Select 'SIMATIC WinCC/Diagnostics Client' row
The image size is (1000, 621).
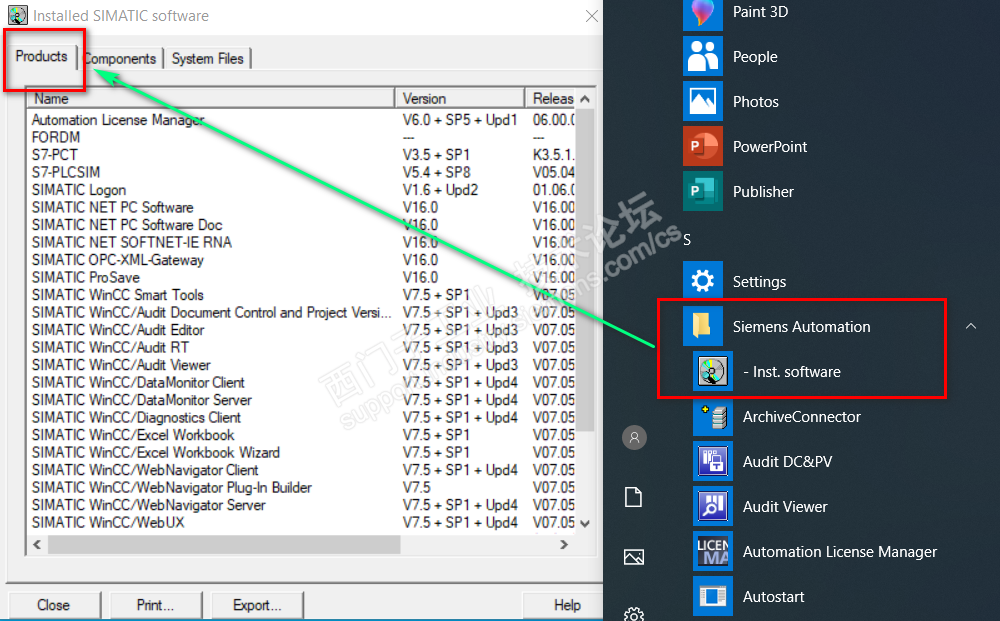(302, 418)
